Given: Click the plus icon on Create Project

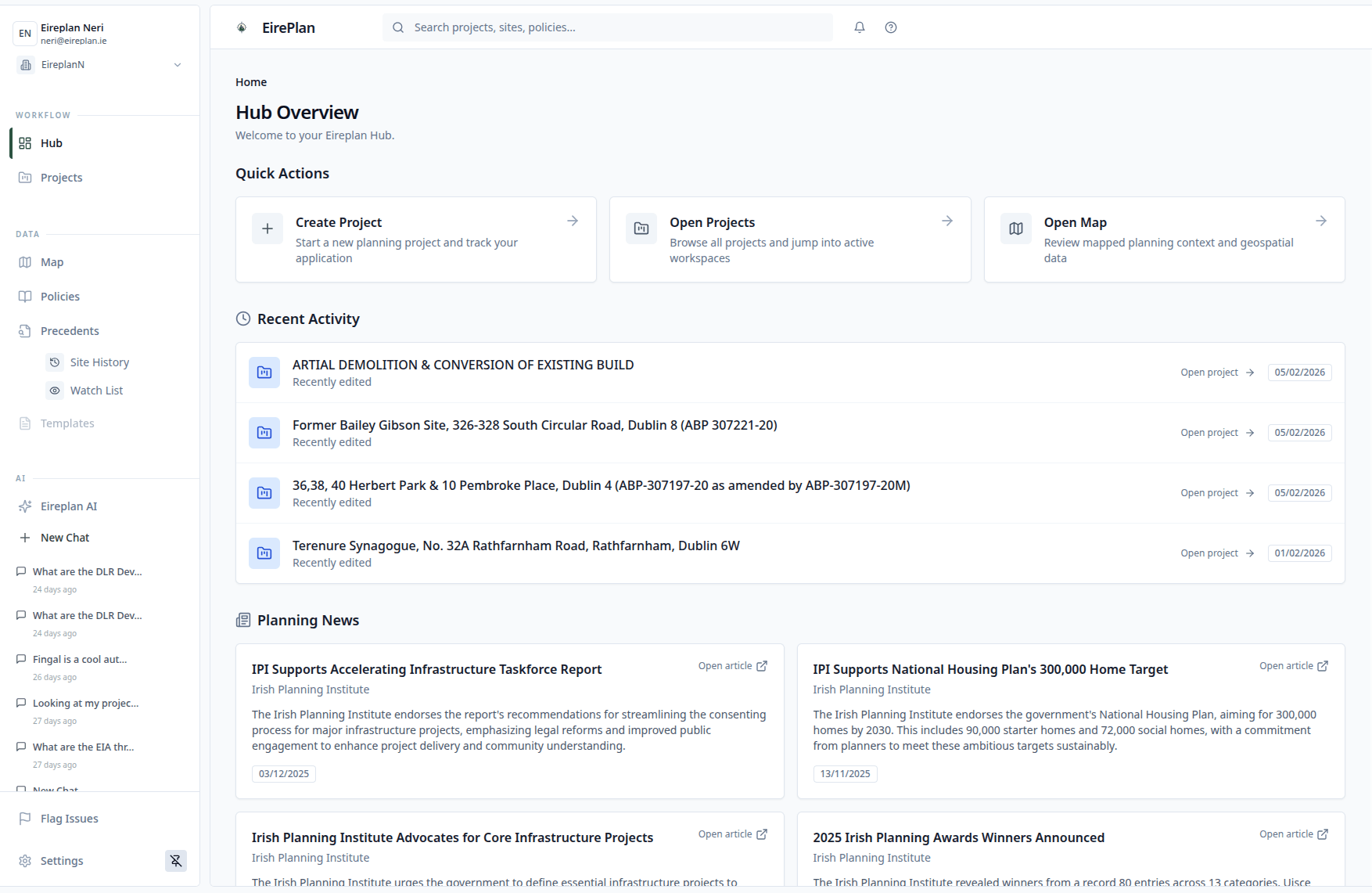Looking at the screenshot, I should pyautogui.click(x=268, y=229).
